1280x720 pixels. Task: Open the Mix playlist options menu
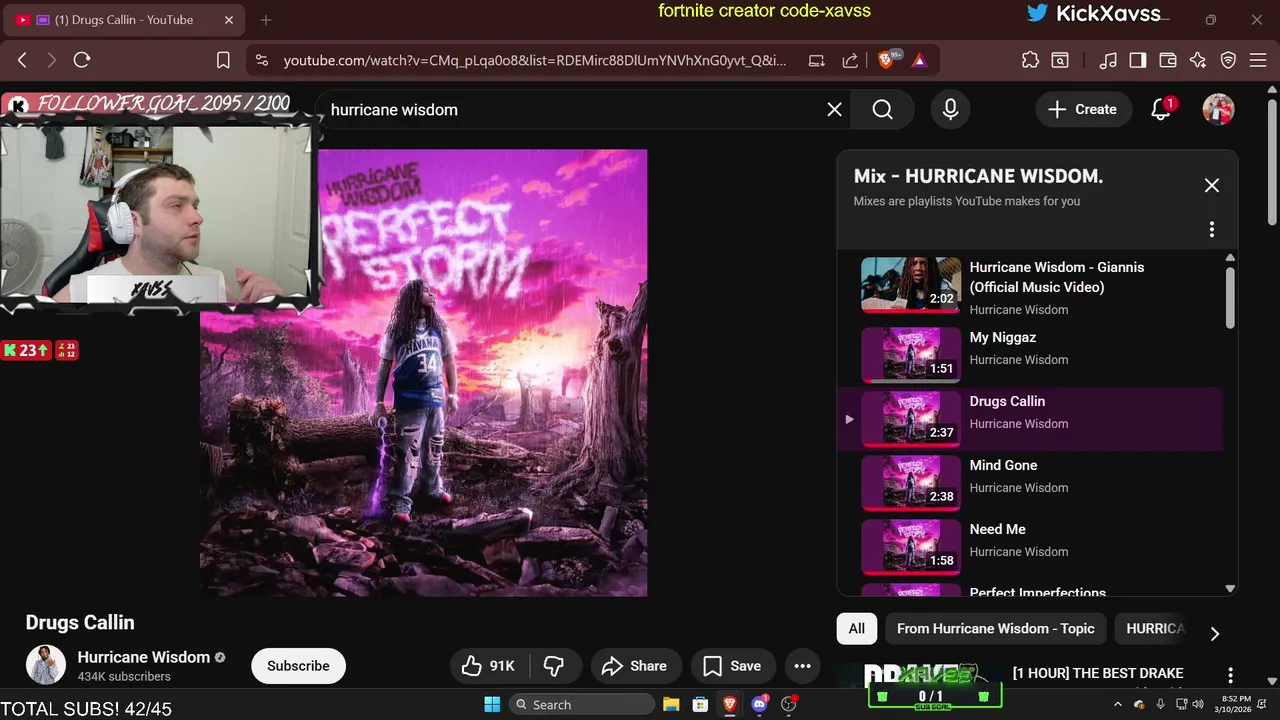(1212, 230)
